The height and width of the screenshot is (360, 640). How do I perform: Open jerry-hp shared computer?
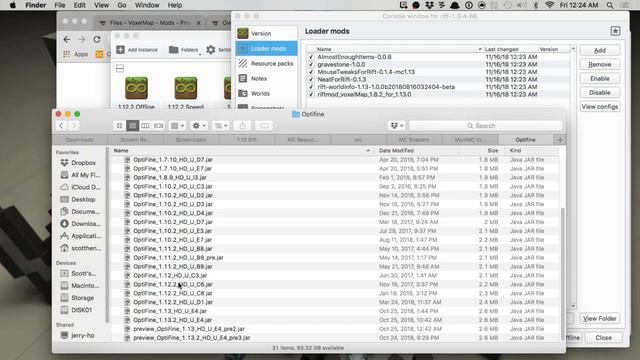pos(78,335)
